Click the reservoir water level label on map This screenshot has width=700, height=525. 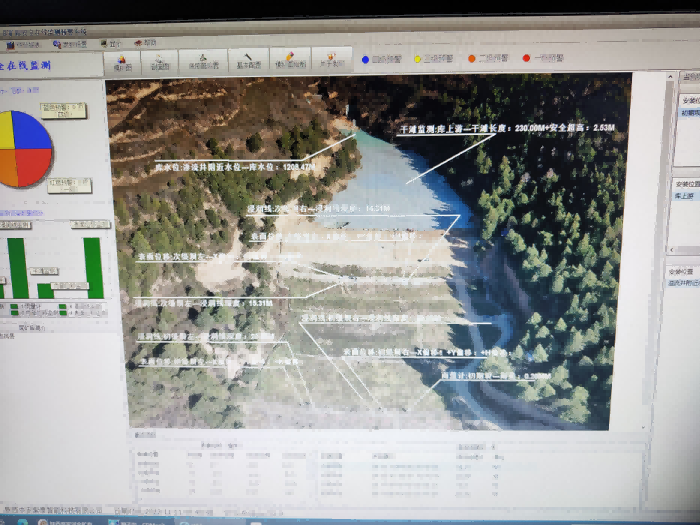point(228,166)
